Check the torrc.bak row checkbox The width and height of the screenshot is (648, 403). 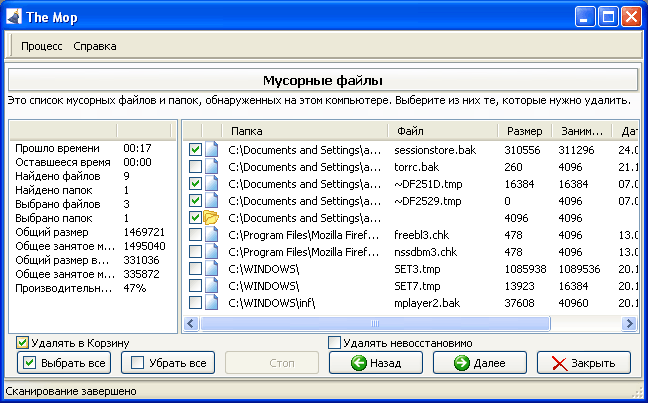tap(195, 167)
